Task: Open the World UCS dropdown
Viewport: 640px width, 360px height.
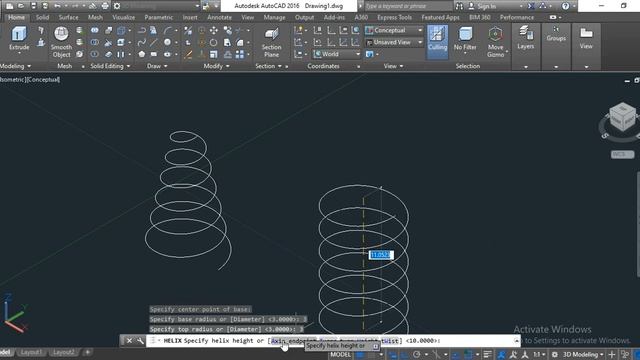Action: [337, 54]
